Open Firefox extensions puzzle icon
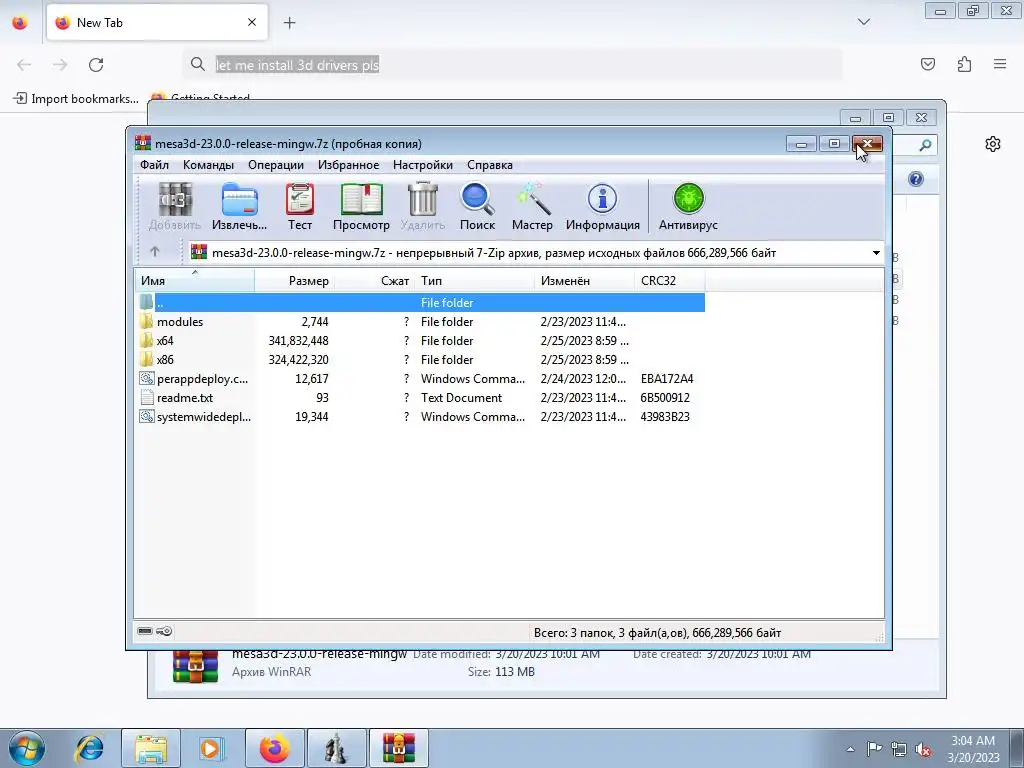1024x768 pixels. point(964,64)
